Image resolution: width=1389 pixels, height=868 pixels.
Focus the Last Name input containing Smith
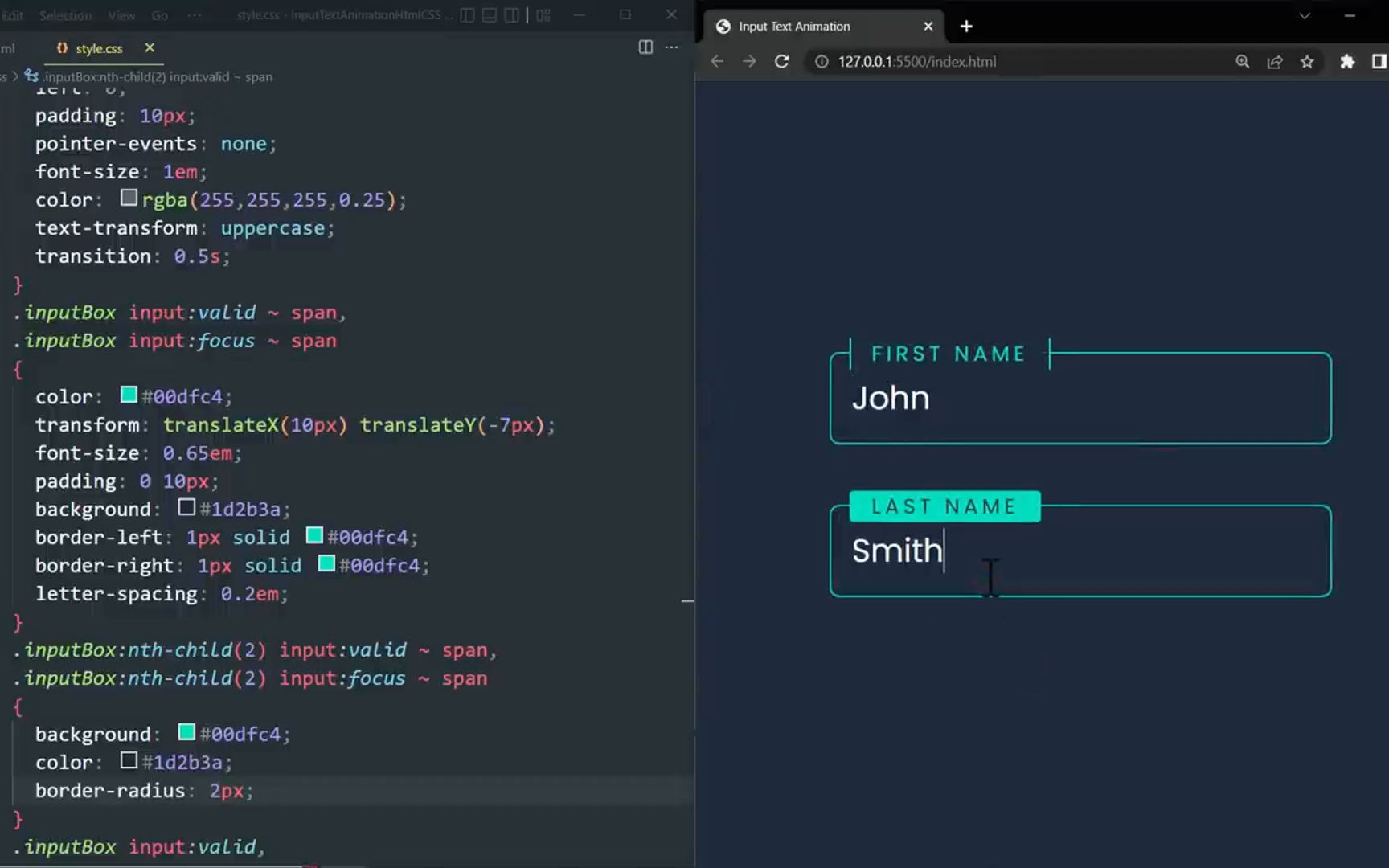pyautogui.click(x=1080, y=551)
